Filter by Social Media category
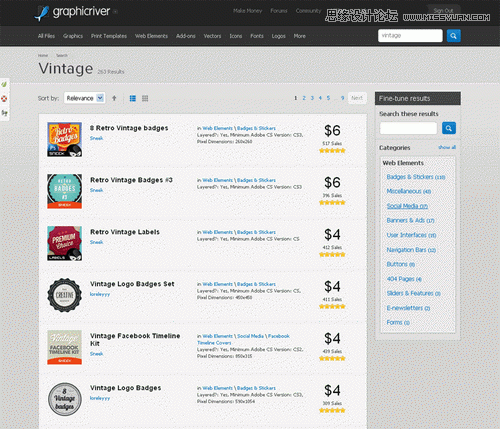This screenshot has width=500, height=429. point(407,206)
